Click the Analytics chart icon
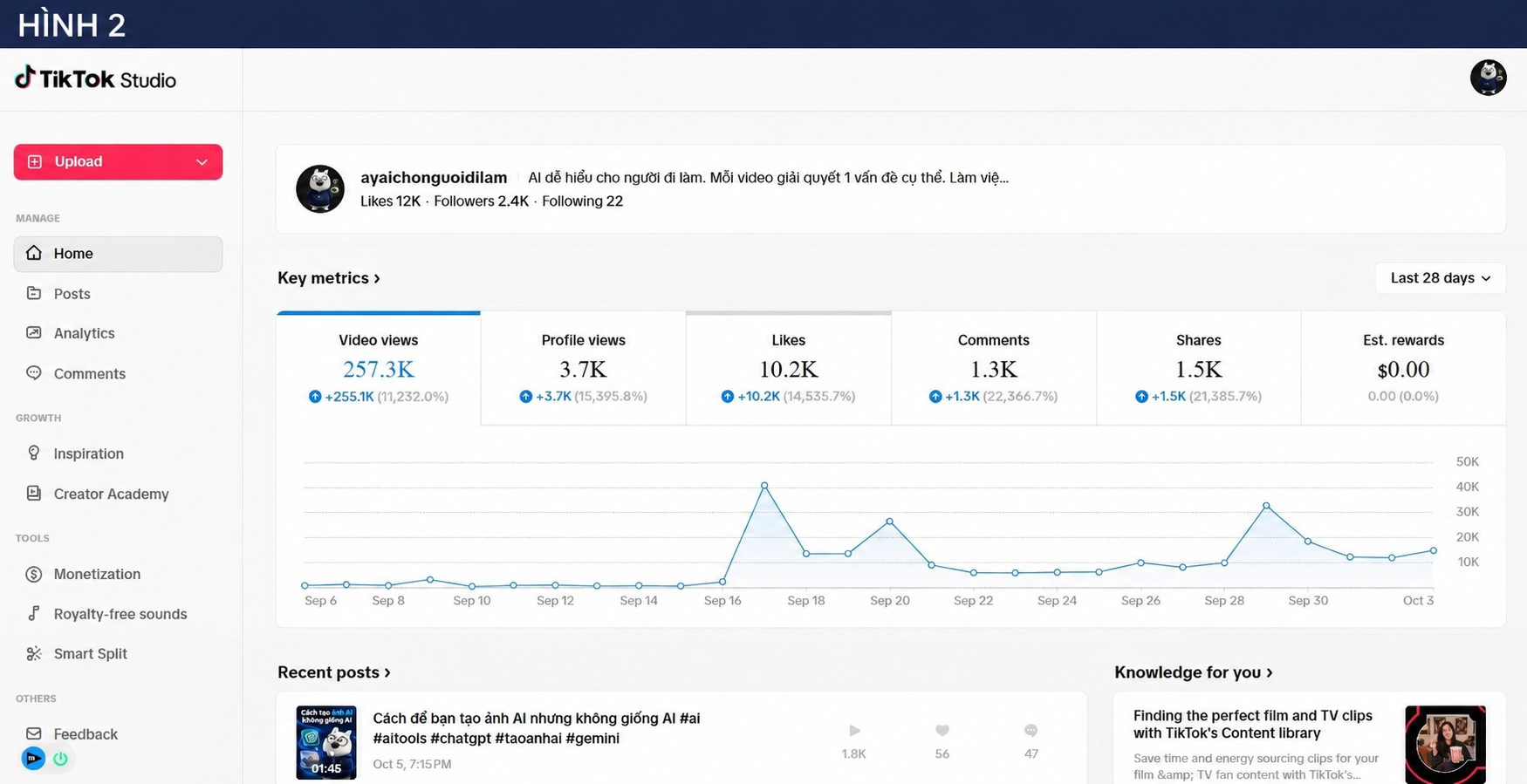This screenshot has height=784, width=1527. coord(34,332)
